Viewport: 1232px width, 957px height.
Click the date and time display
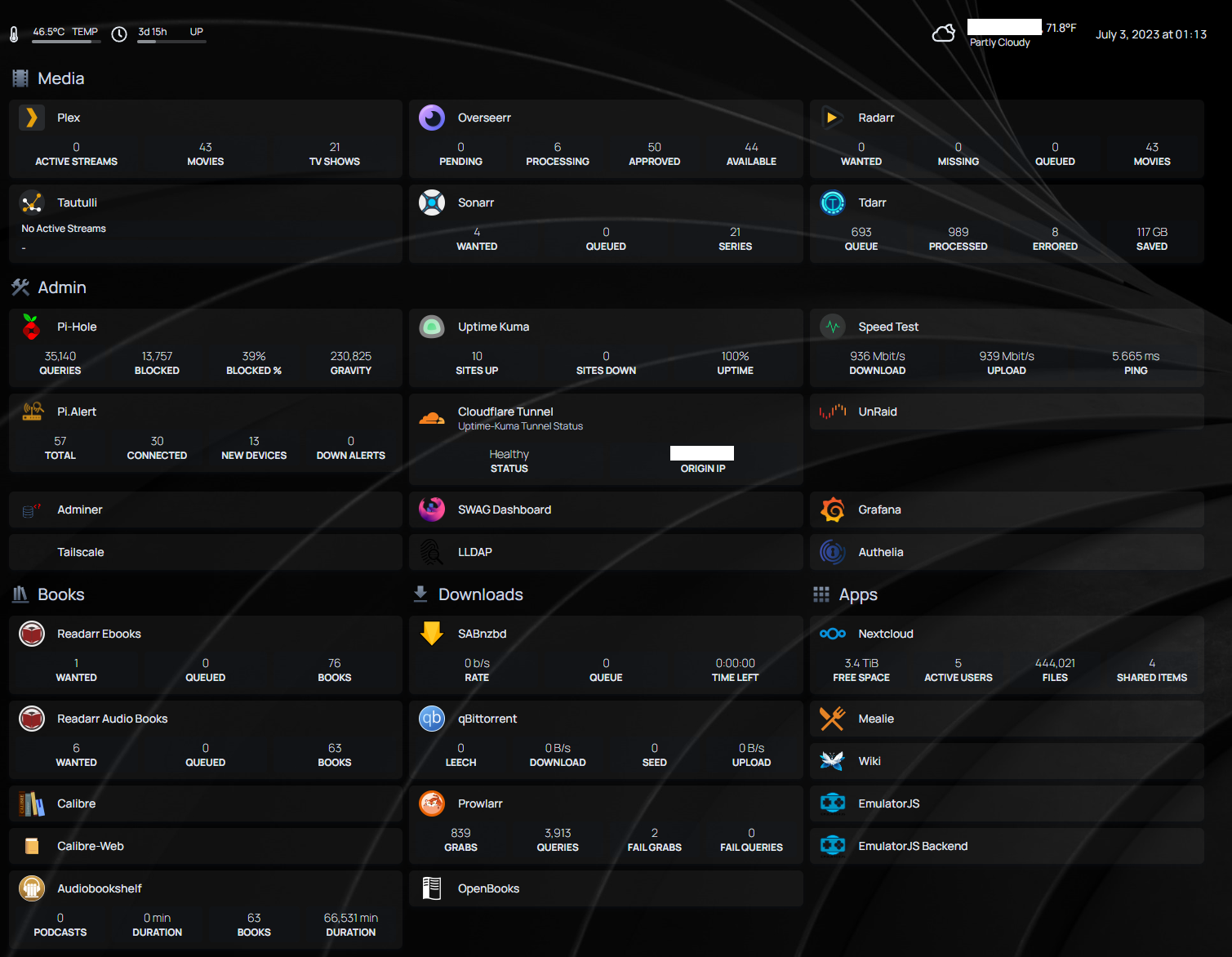pos(1151,34)
